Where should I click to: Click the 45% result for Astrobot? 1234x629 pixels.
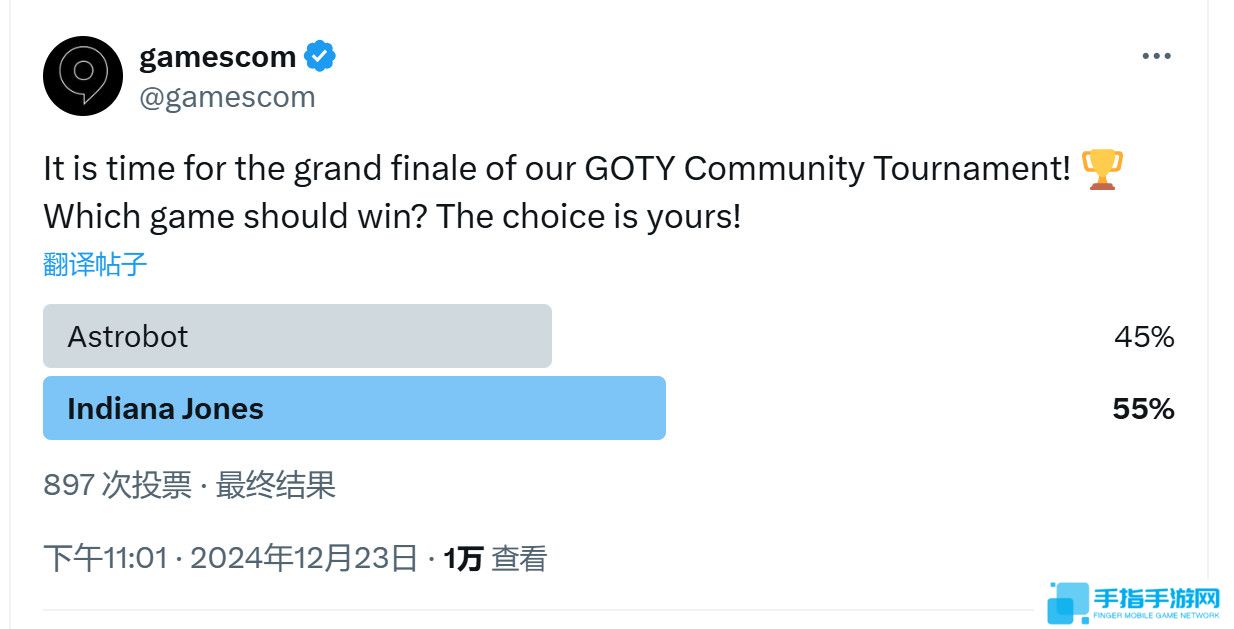pyautogui.click(x=1144, y=337)
